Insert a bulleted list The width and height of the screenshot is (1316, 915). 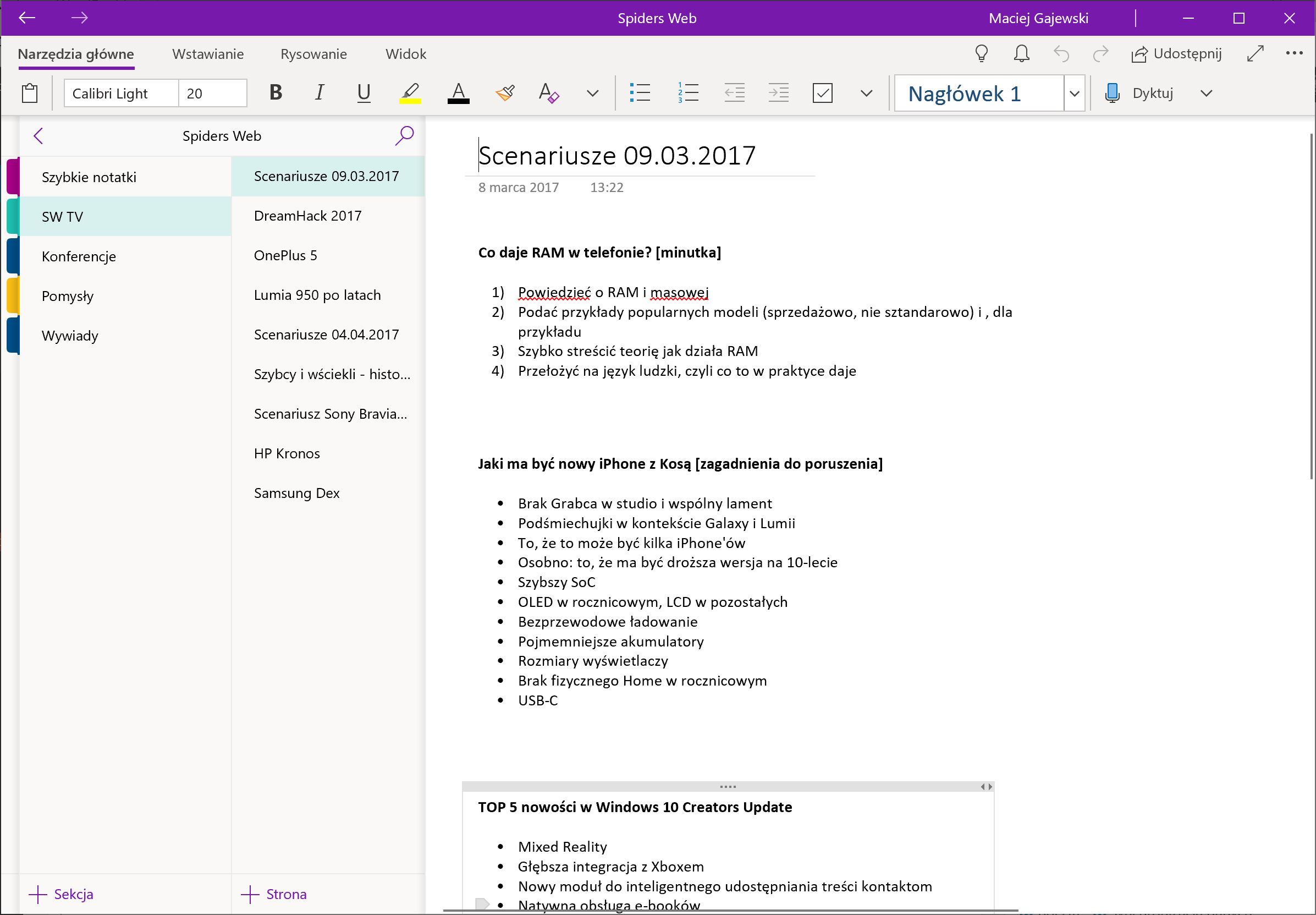(640, 92)
